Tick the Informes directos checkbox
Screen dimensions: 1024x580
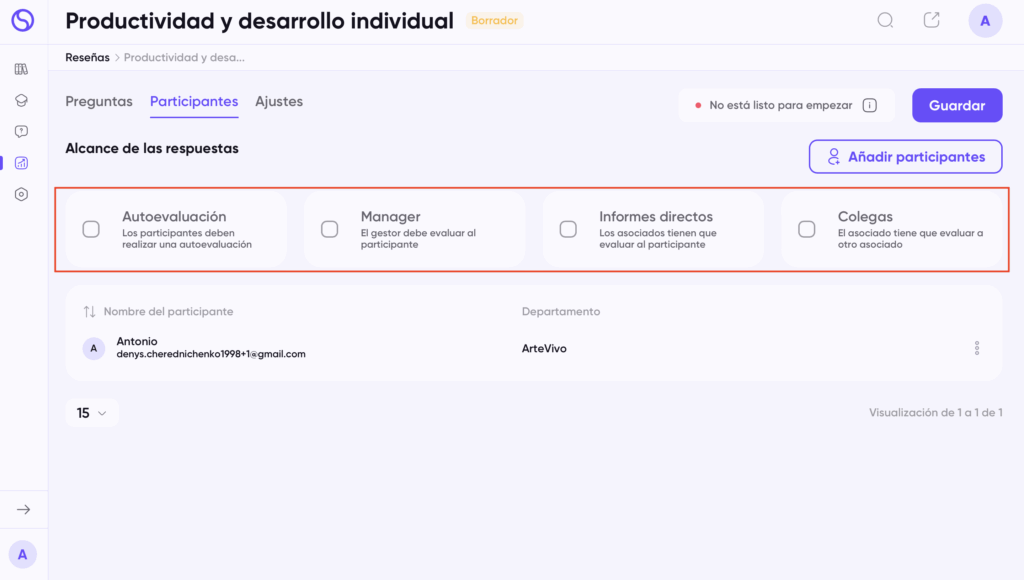(568, 229)
